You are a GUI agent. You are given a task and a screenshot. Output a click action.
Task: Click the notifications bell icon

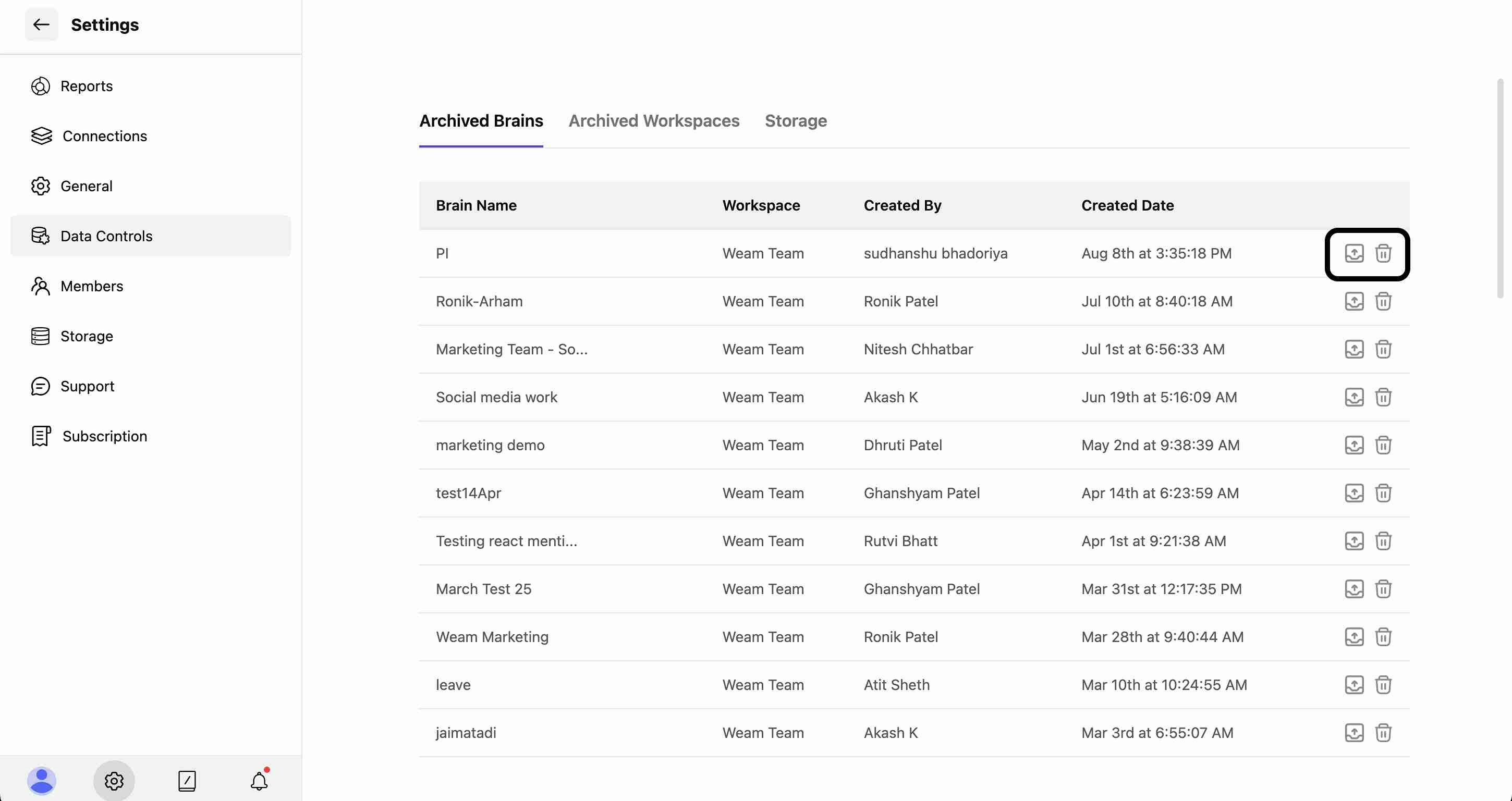259,781
